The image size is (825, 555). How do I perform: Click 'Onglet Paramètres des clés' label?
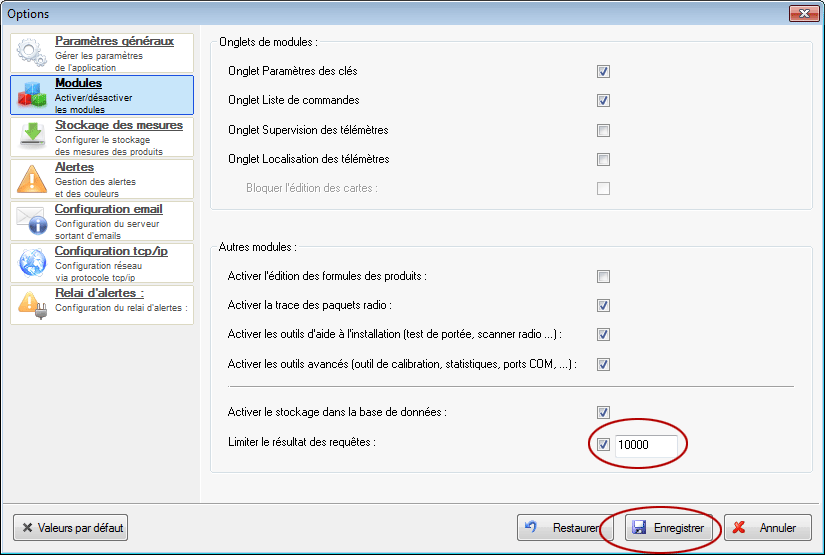(x=293, y=71)
